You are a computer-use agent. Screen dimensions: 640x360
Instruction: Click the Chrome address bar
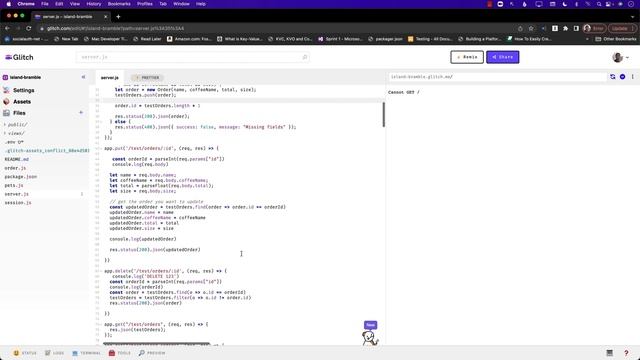coord(278,28)
